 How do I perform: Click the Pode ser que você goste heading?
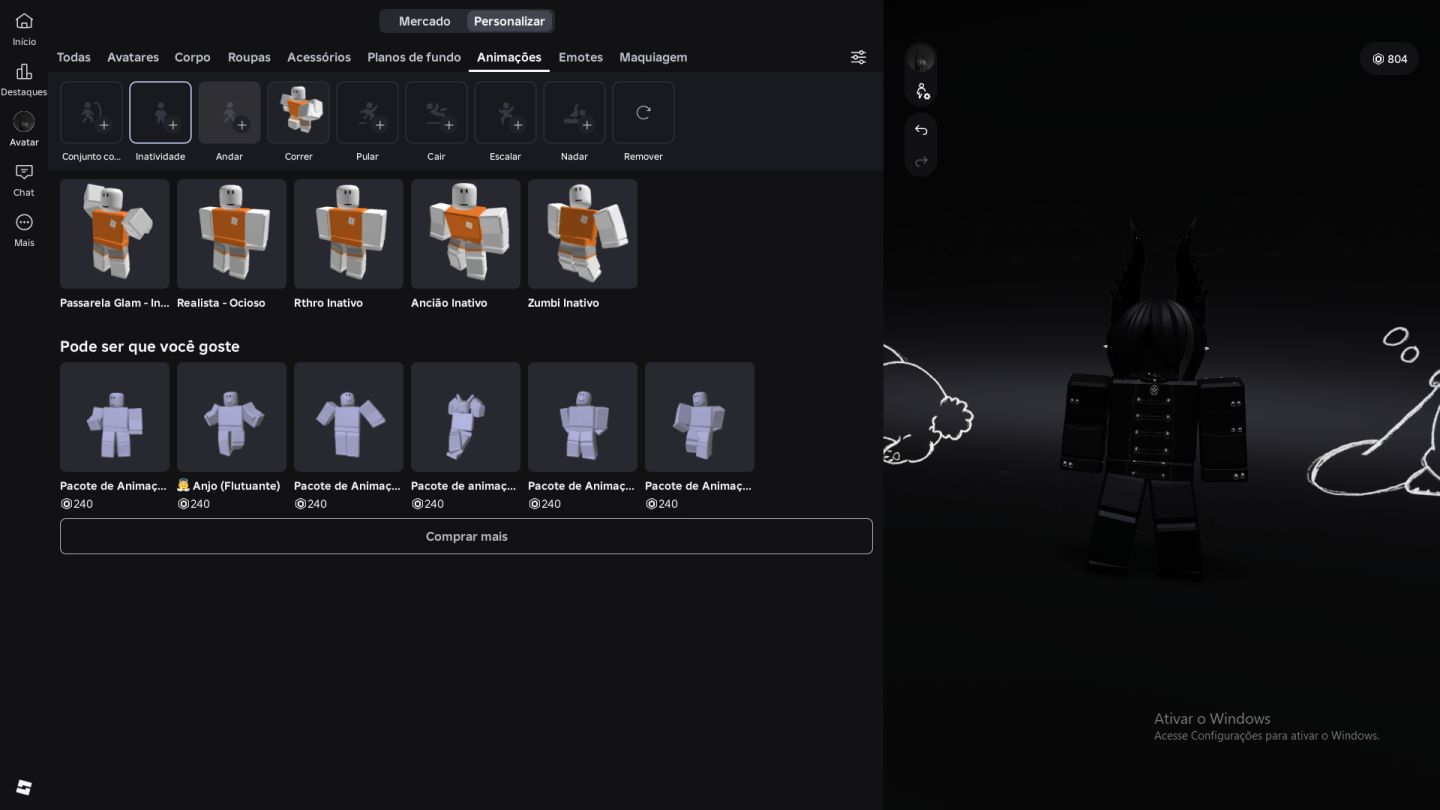(150, 346)
